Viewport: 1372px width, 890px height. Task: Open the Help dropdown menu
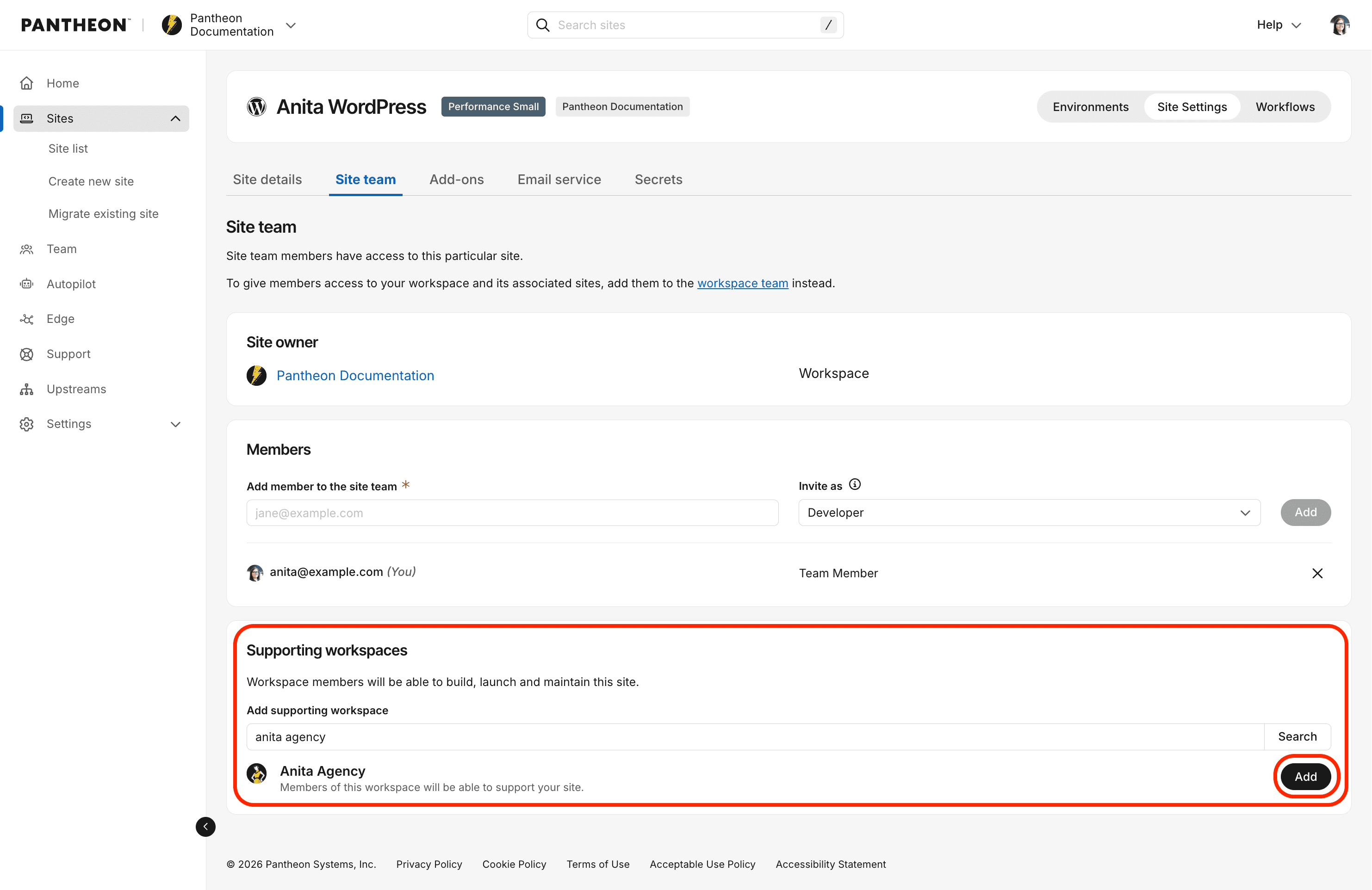click(1279, 25)
